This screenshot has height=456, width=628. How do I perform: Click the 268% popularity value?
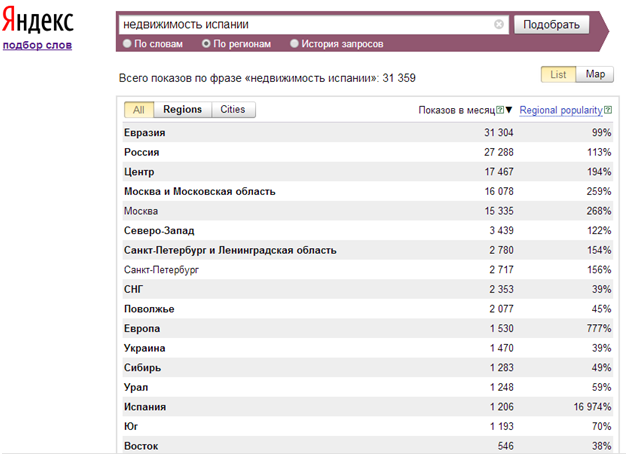(599, 211)
